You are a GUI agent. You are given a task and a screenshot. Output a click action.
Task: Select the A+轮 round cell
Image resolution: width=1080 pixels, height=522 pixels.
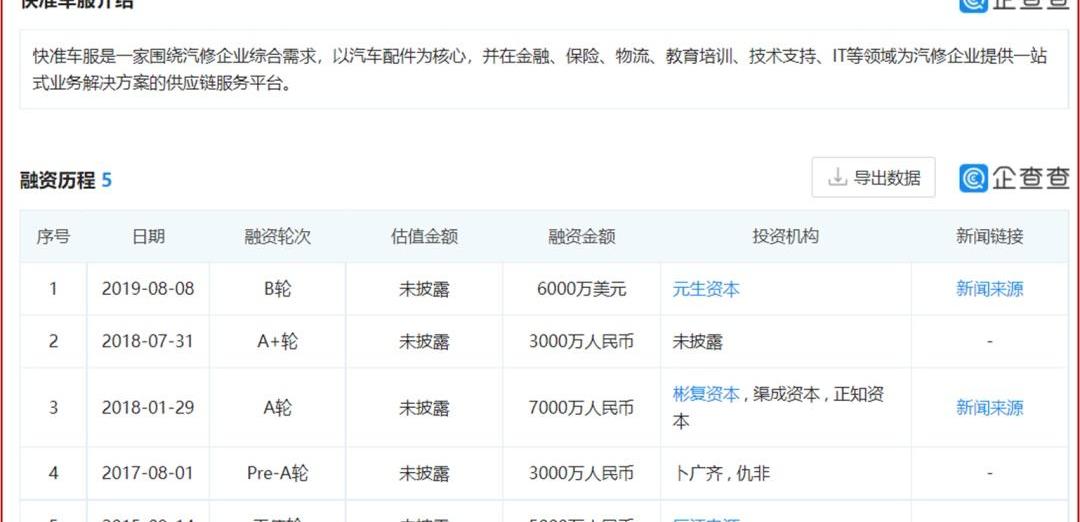pos(278,342)
